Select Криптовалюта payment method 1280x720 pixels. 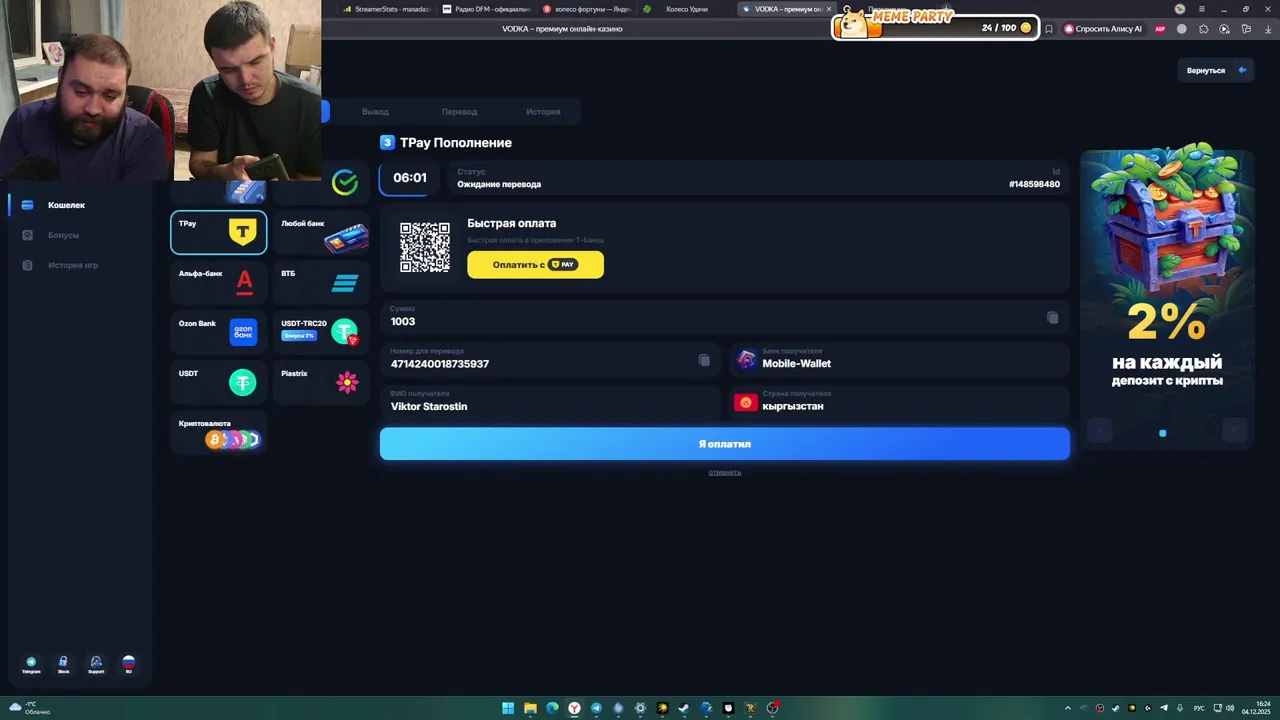click(x=219, y=432)
